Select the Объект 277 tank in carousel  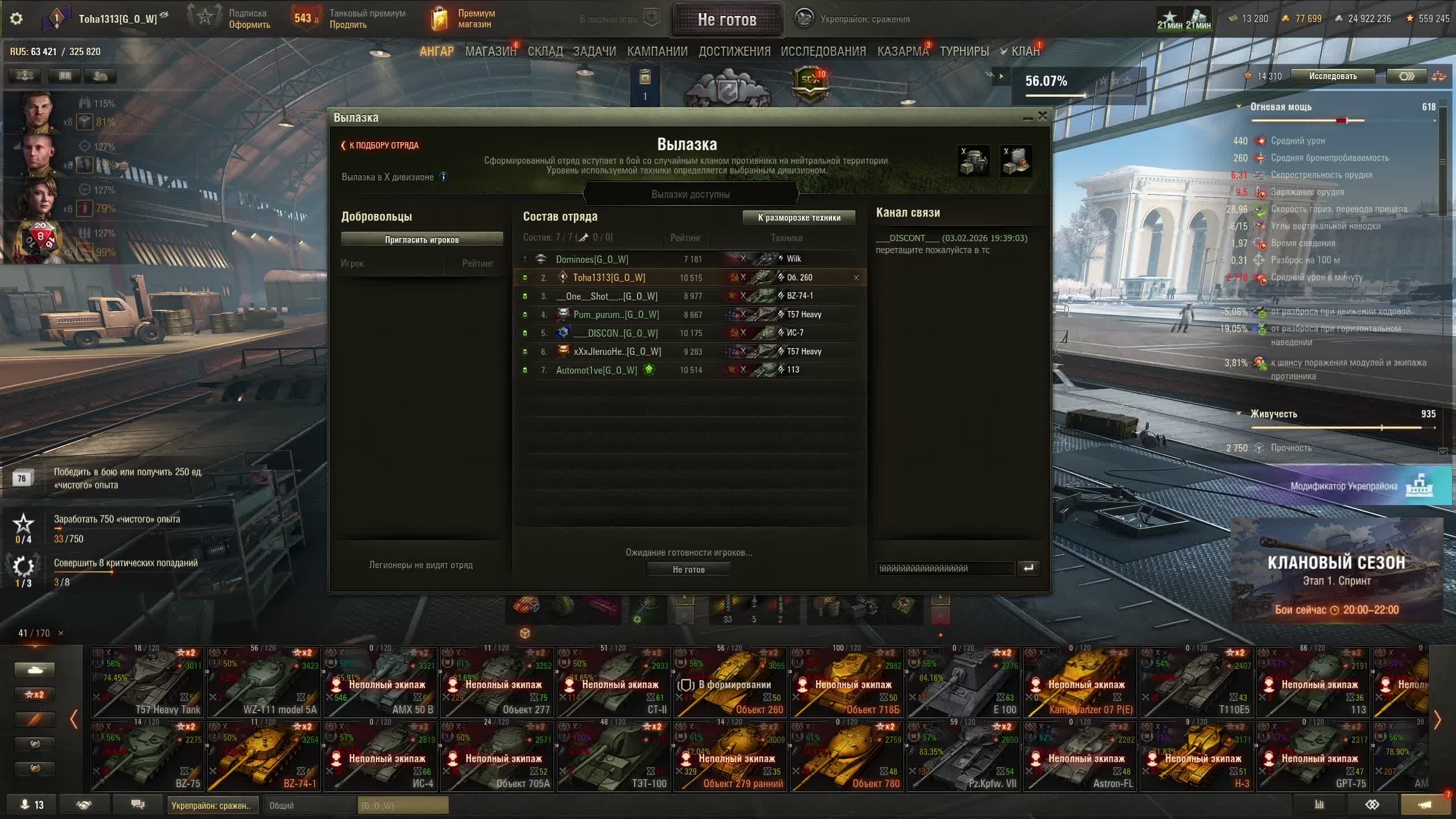tap(497, 682)
